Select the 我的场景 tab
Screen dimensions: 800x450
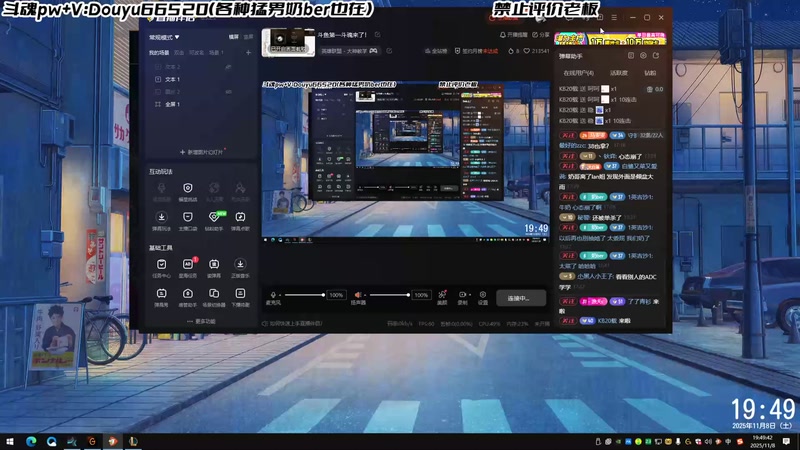click(159, 53)
